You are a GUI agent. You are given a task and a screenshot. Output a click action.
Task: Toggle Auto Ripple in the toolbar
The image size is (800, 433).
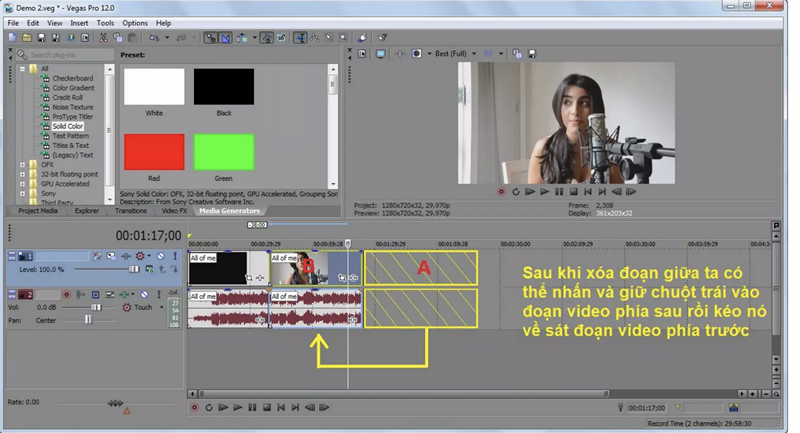point(242,38)
